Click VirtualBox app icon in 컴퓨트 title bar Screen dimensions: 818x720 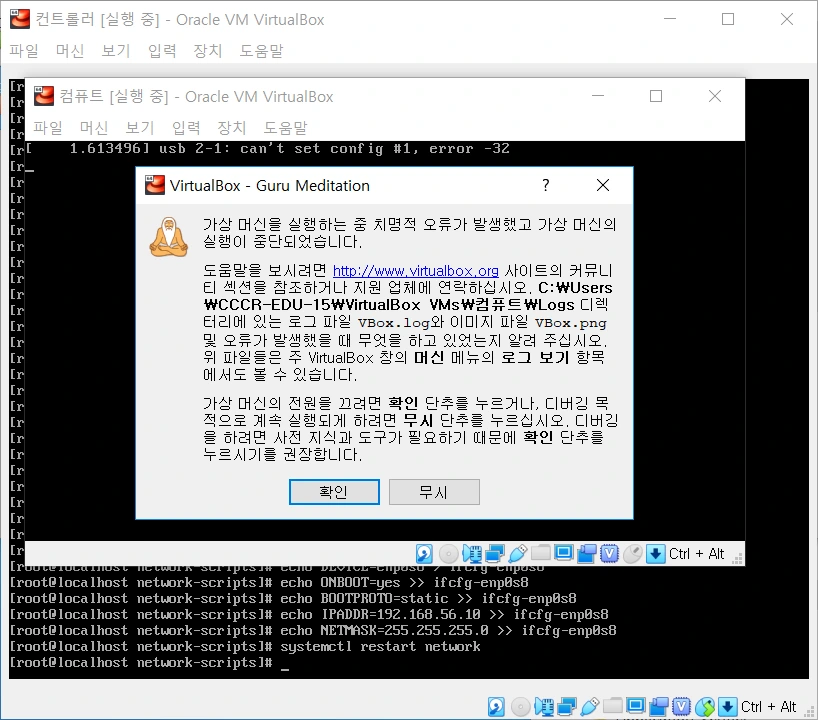point(44,96)
